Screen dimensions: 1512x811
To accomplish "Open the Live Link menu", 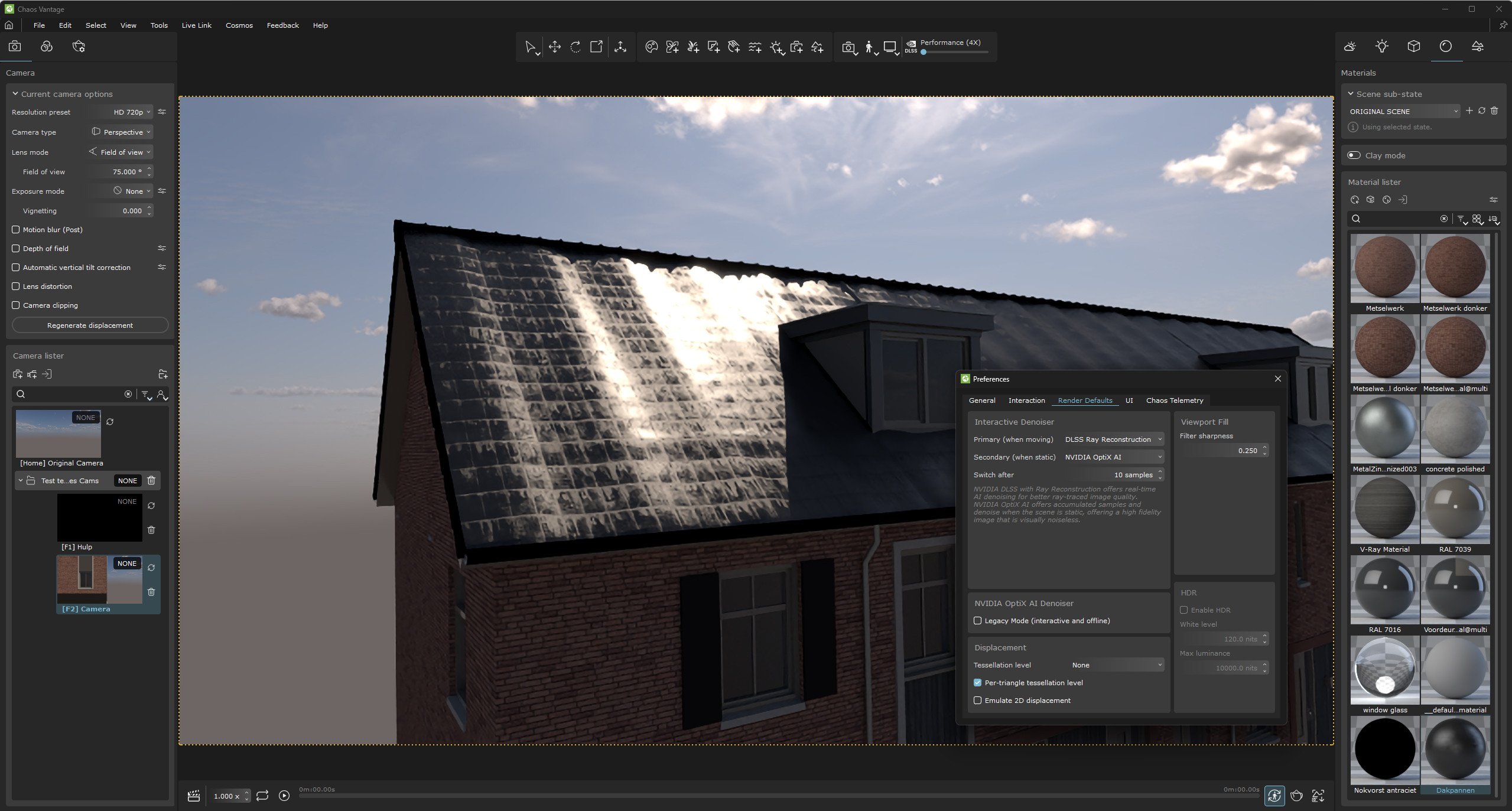I will tap(196, 25).
